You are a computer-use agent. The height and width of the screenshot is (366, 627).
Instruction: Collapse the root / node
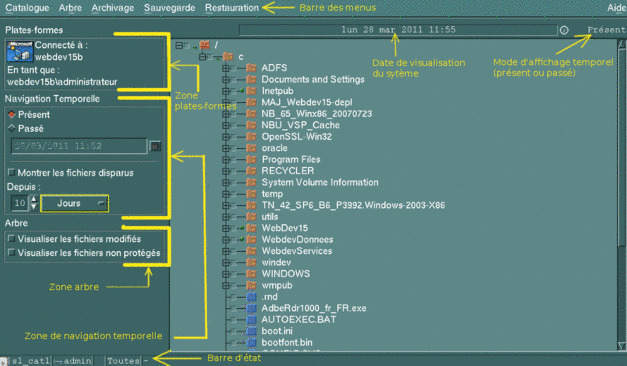179,45
